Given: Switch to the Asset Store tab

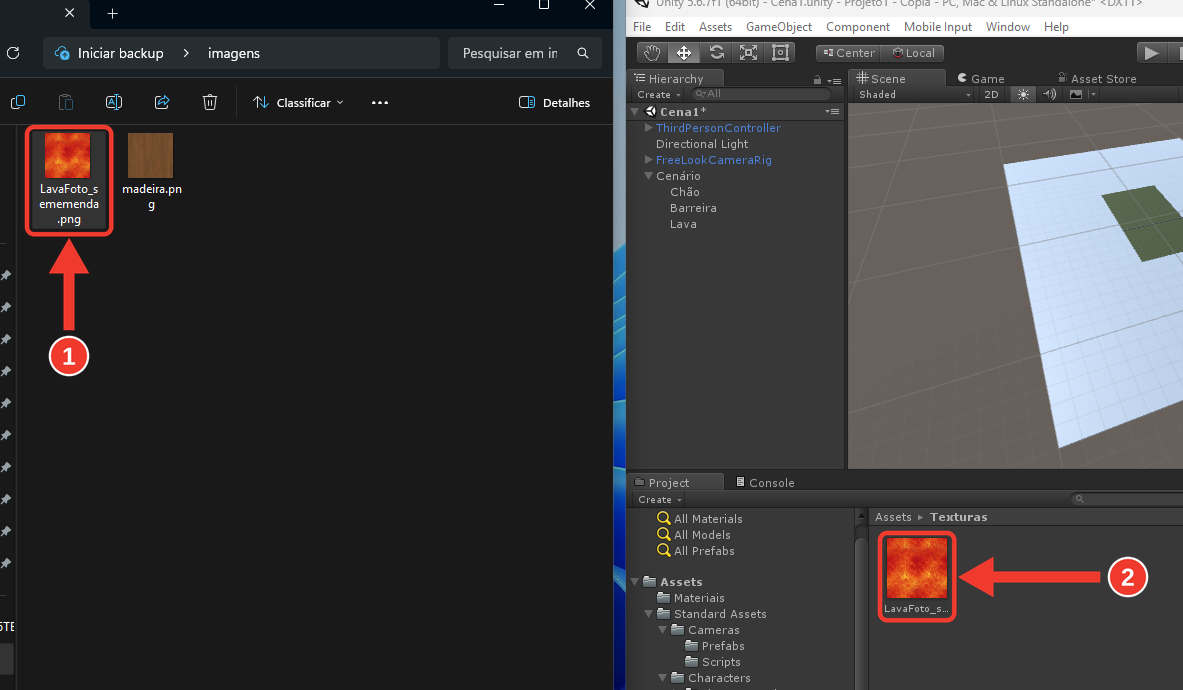Looking at the screenshot, I should 1097,78.
